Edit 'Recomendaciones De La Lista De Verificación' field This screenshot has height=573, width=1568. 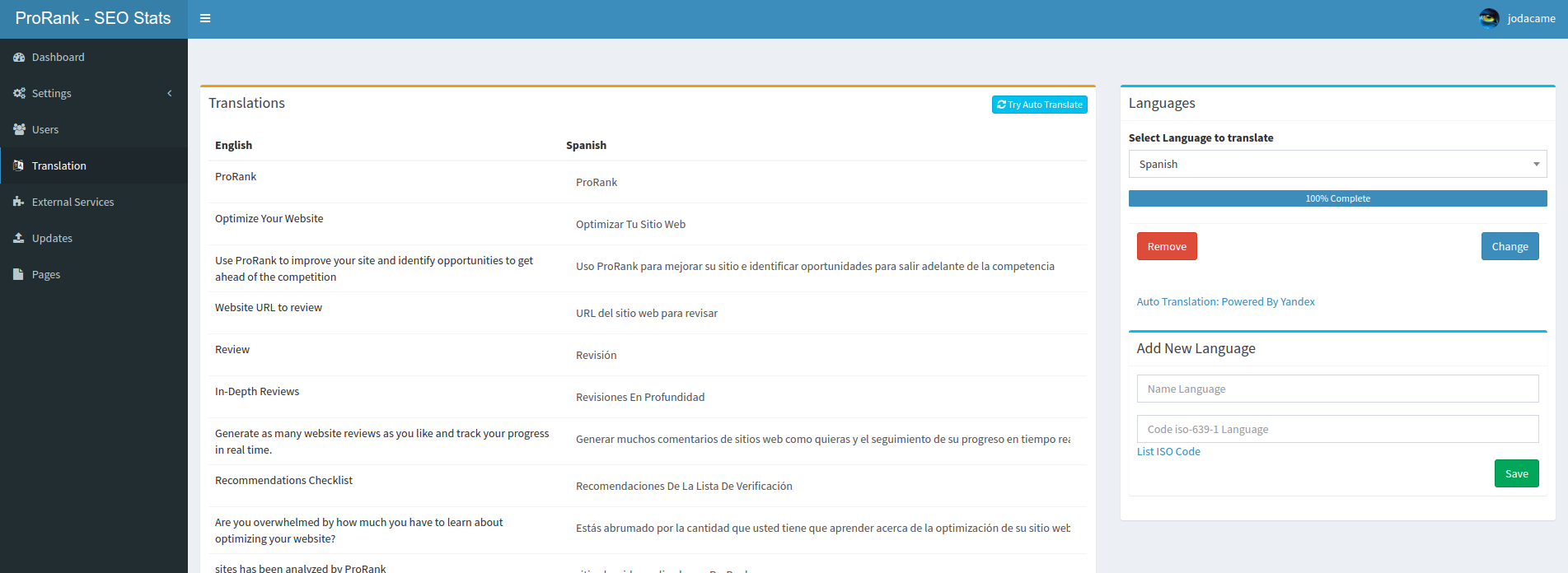click(x=822, y=486)
